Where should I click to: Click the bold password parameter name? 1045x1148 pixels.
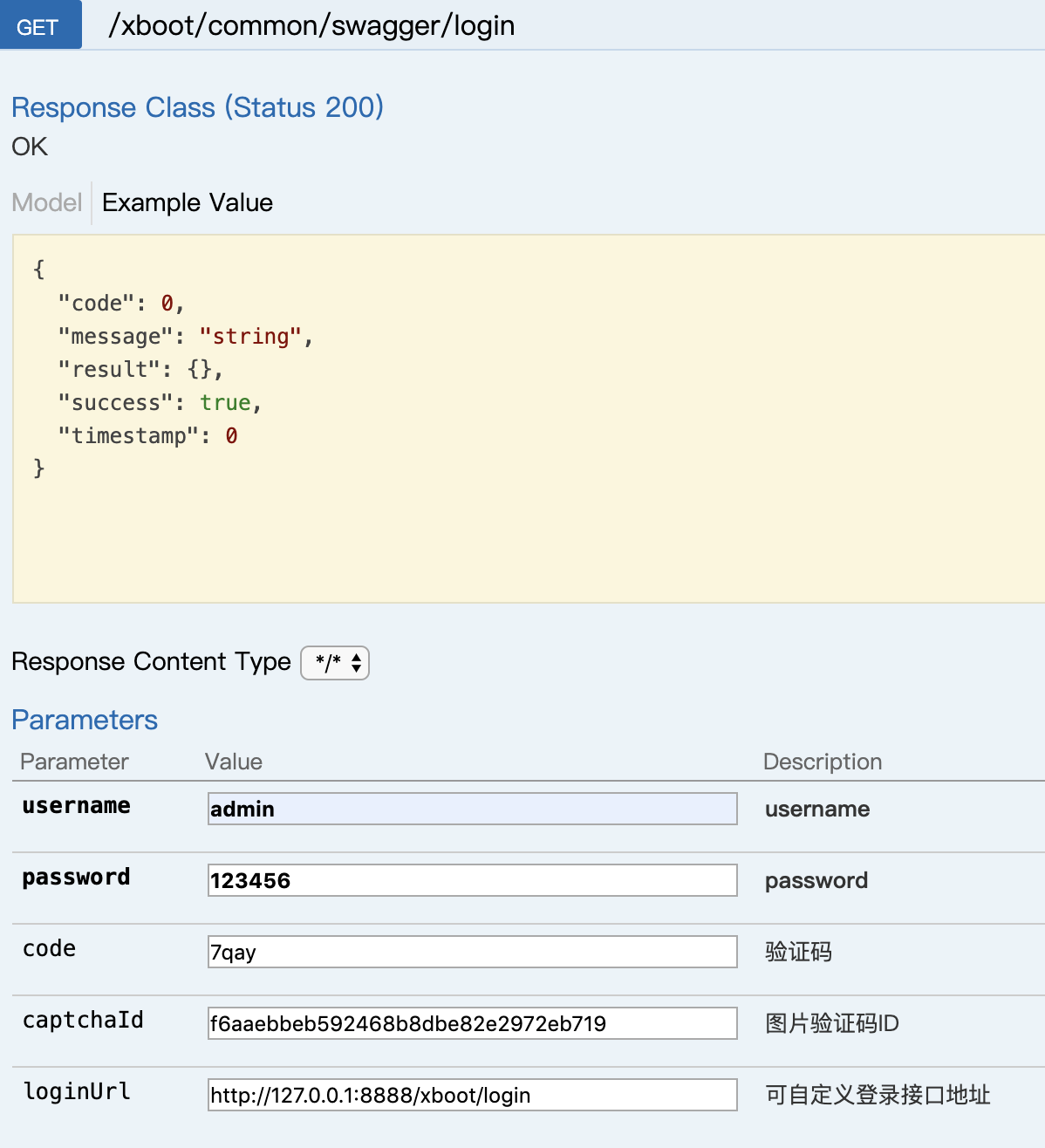tap(77, 878)
